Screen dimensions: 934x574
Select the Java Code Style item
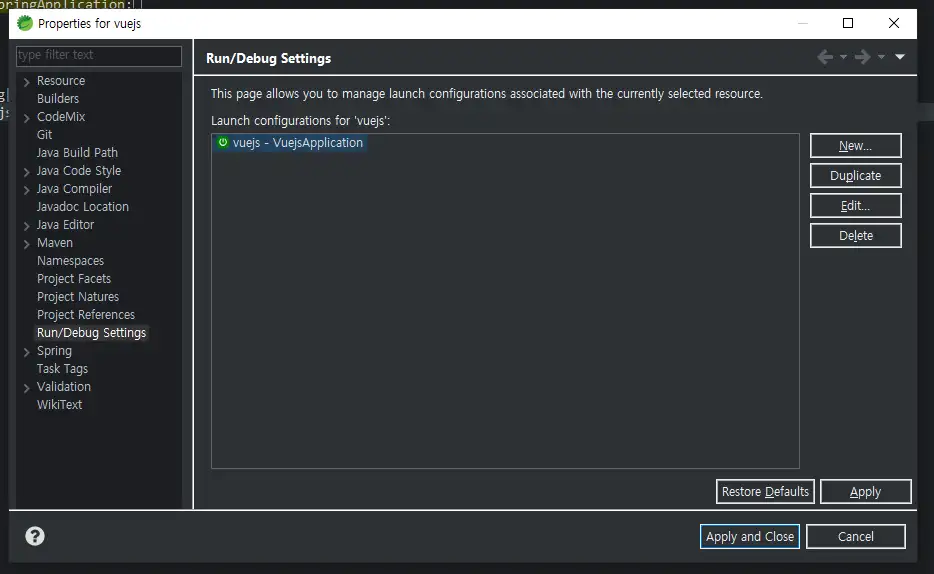(79, 170)
